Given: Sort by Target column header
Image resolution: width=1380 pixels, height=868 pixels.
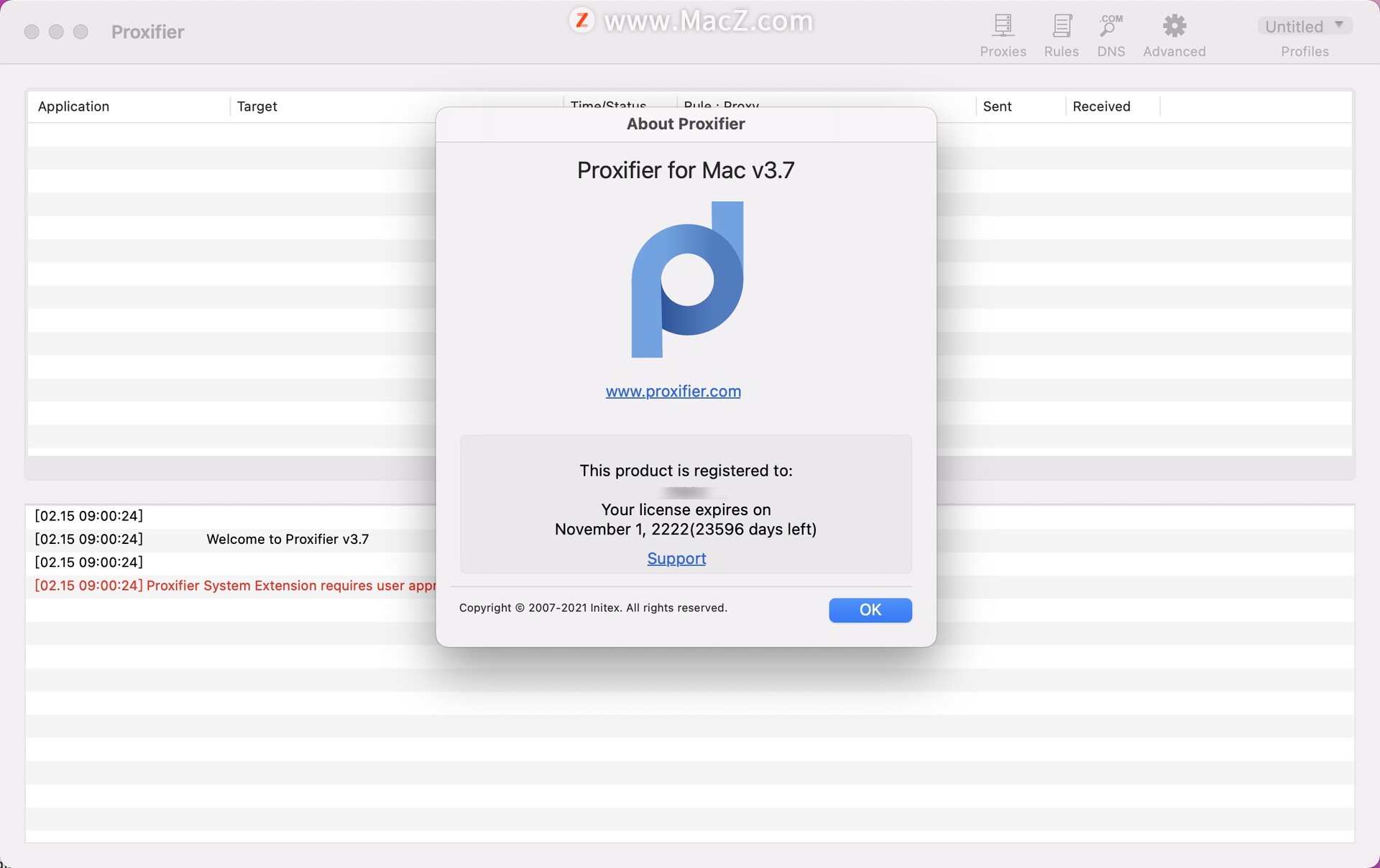Looking at the screenshot, I should tap(257, 106).
